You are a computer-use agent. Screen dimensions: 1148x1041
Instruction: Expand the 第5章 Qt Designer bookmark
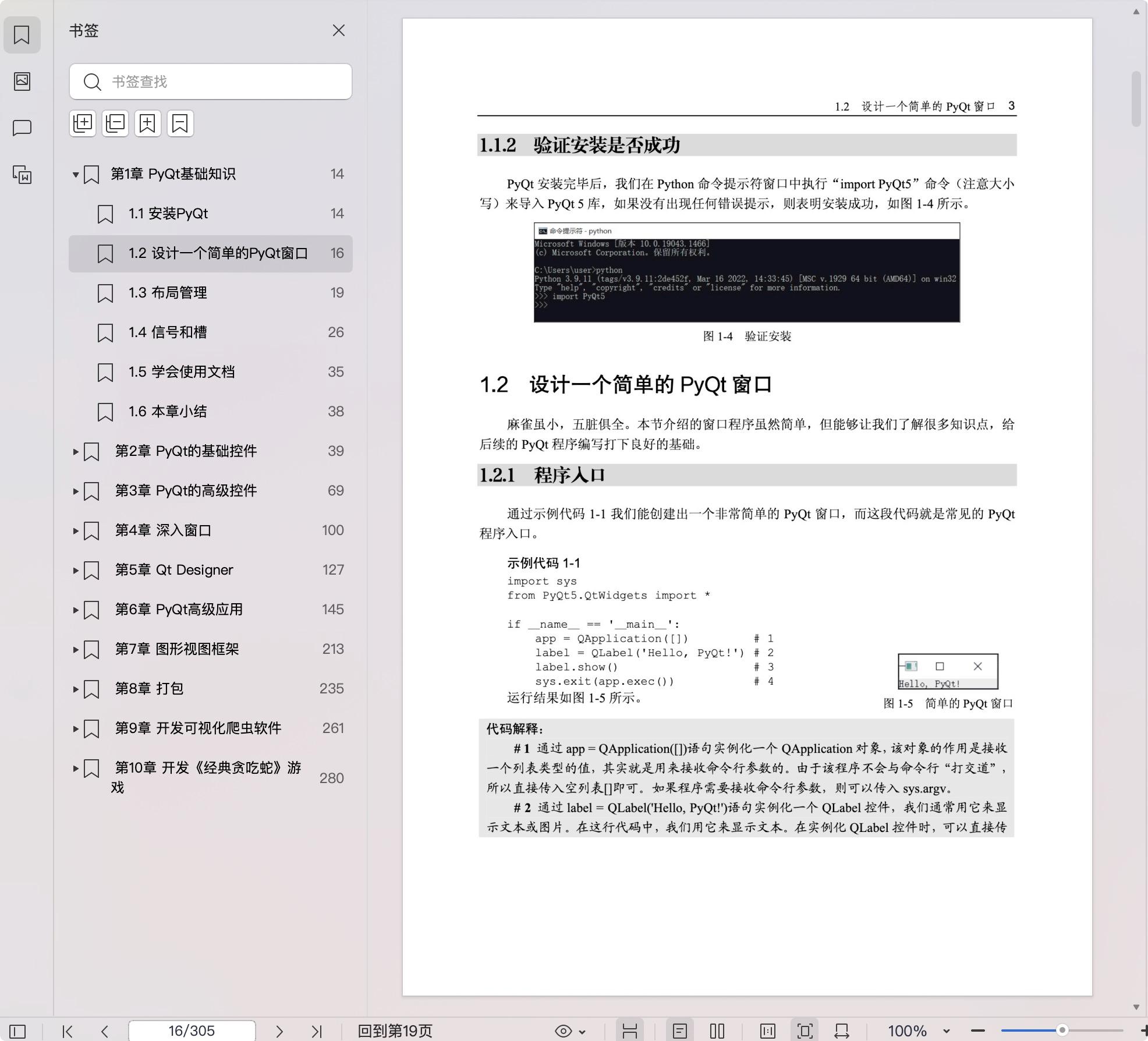pyautogui.click(x=76, y=570)
